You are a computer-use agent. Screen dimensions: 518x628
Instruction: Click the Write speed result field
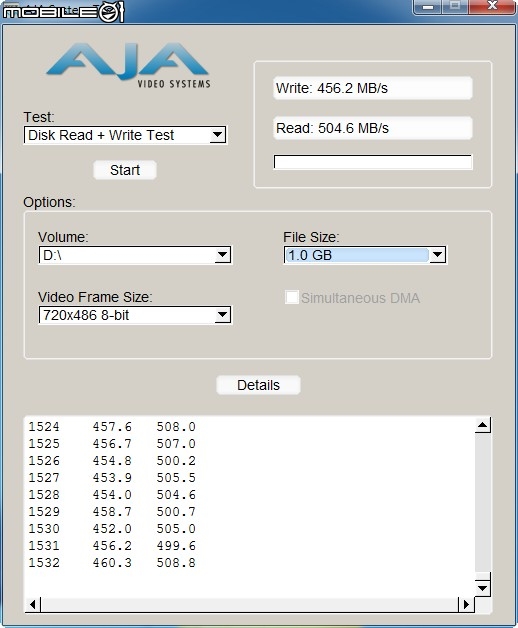pos(373,88)
